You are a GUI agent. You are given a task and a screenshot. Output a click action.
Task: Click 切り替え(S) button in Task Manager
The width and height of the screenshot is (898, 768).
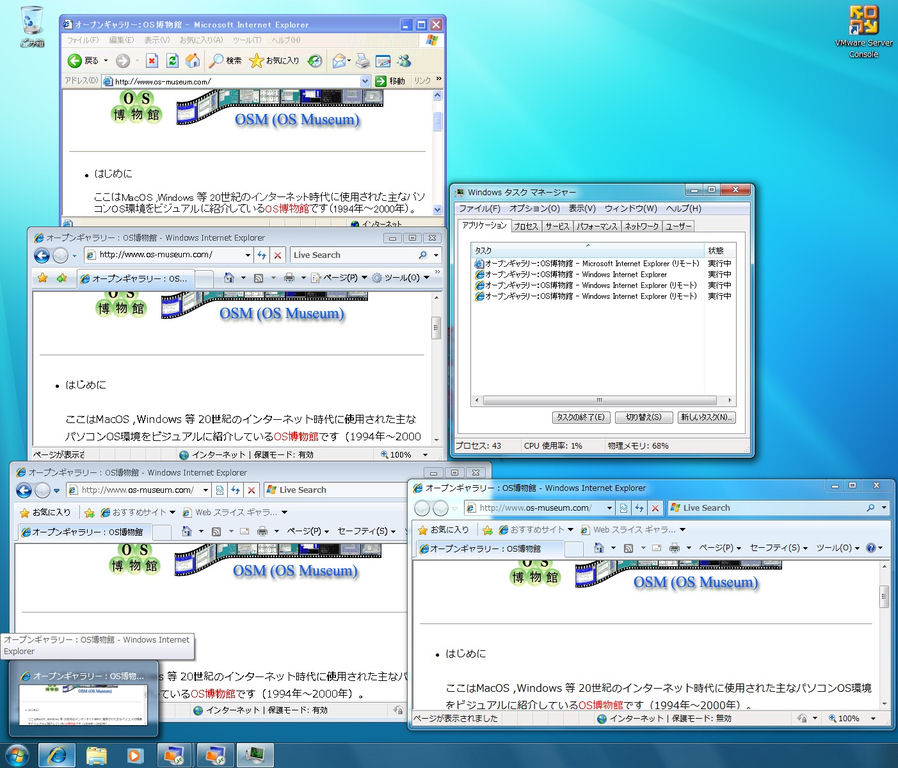pyautogui.click(x=643, y=418)
